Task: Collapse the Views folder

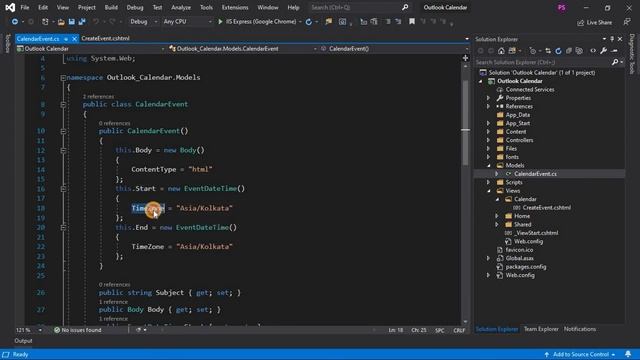Action: 489,191
